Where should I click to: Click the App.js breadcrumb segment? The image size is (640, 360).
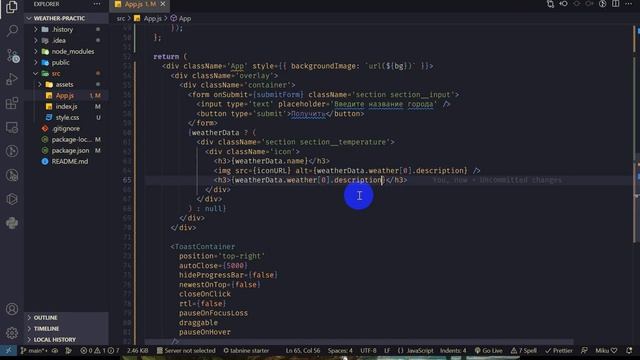pos(148,18)
